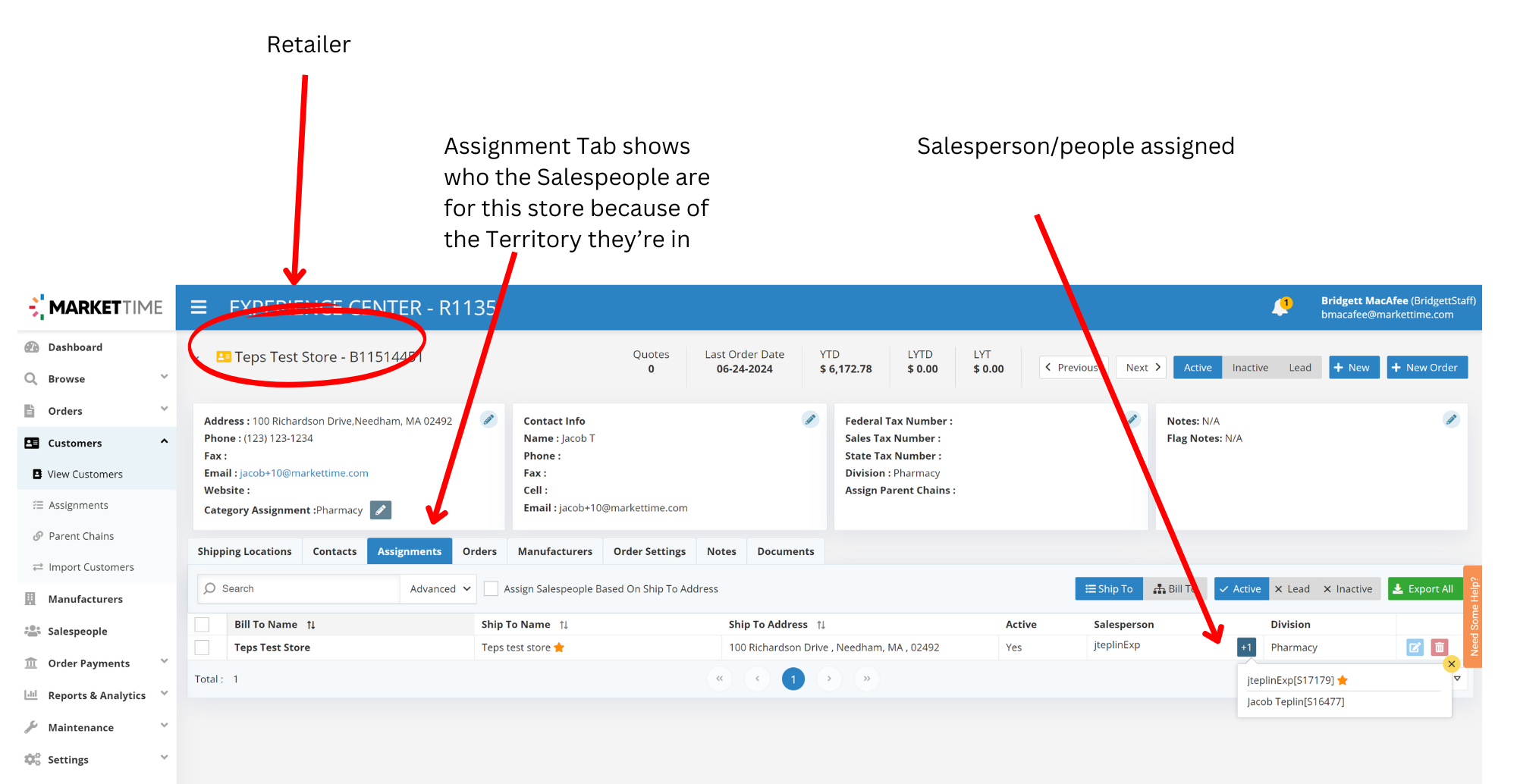Open Need Some Help side tab
The width and height of the screenshot is (1517, 784).
pos(1473,616)
